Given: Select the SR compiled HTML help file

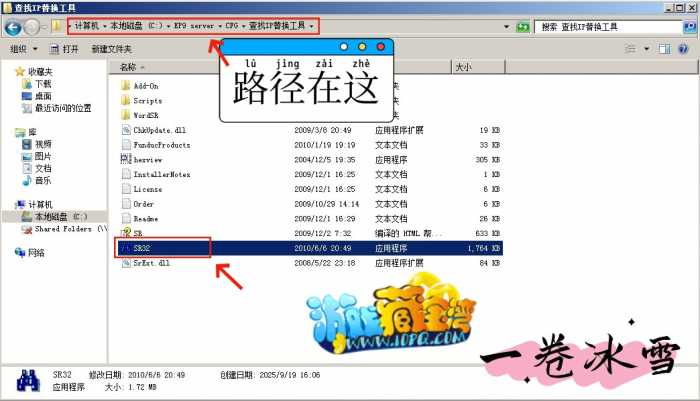Looking at the screenshot, I should click(x=139, y=232).
